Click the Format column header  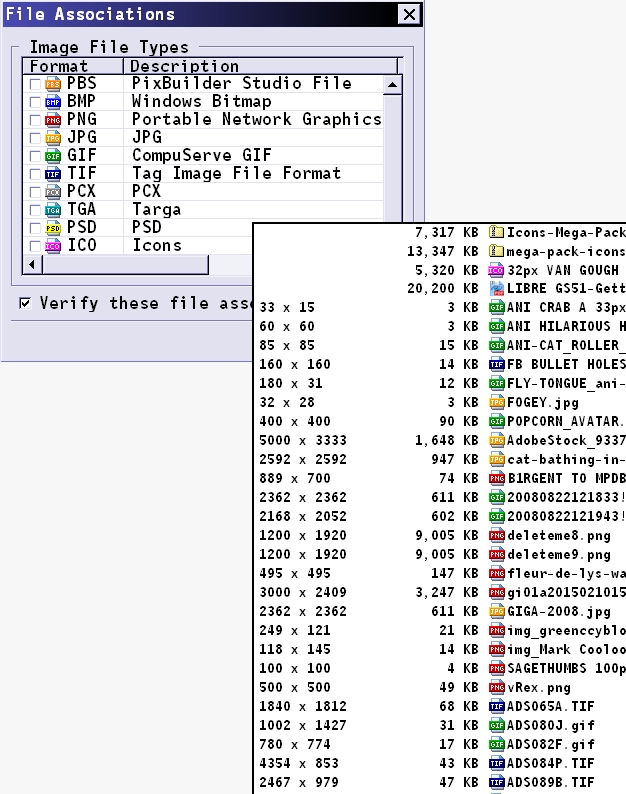click(x=73, y=66)
